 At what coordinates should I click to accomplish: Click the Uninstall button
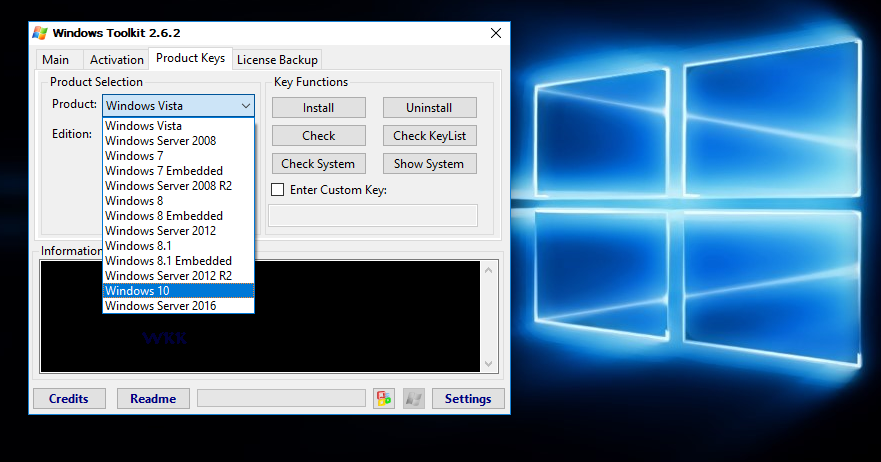[429, 107]
